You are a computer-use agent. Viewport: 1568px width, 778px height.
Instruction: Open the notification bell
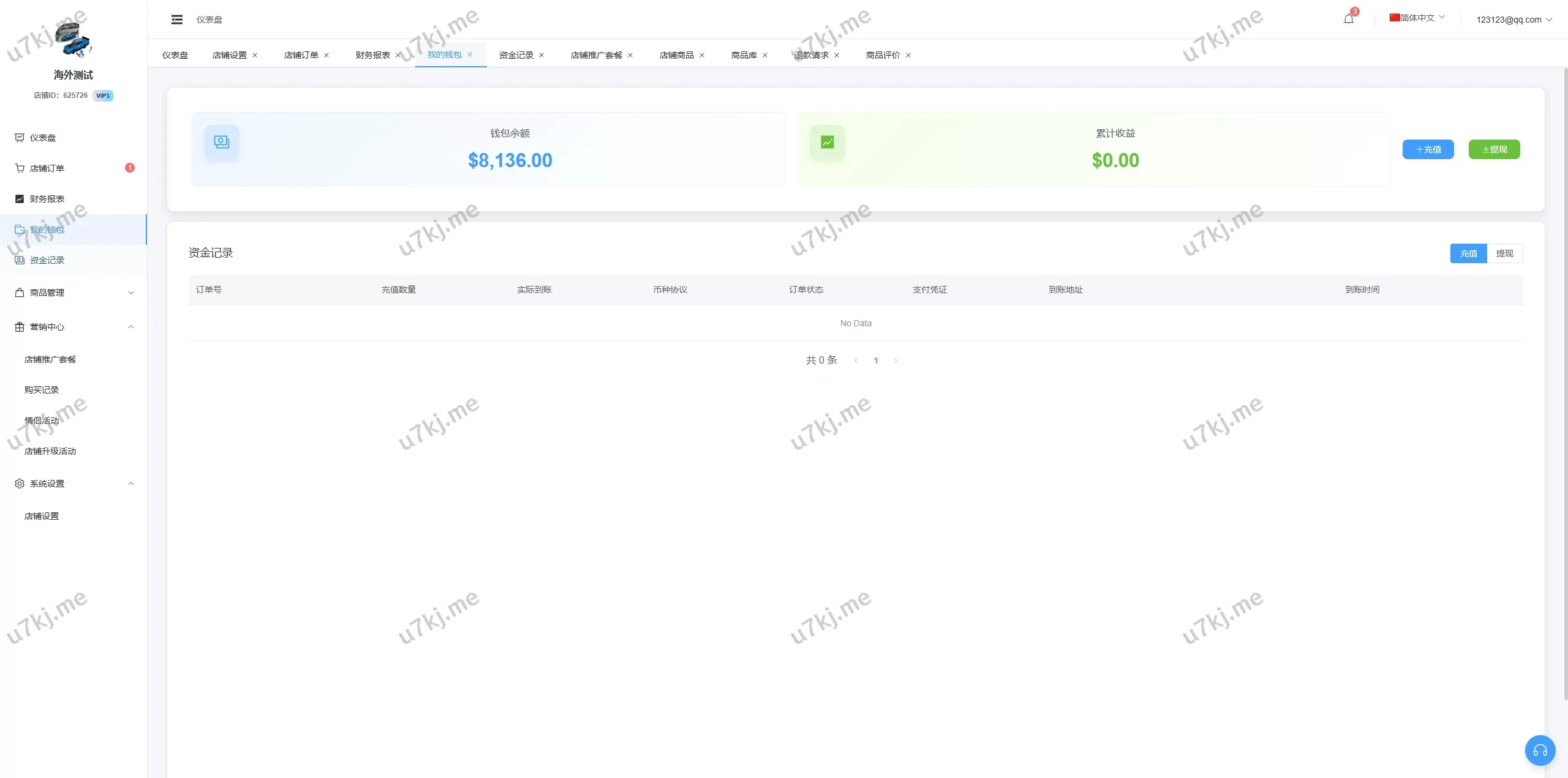pos(1348,19)
